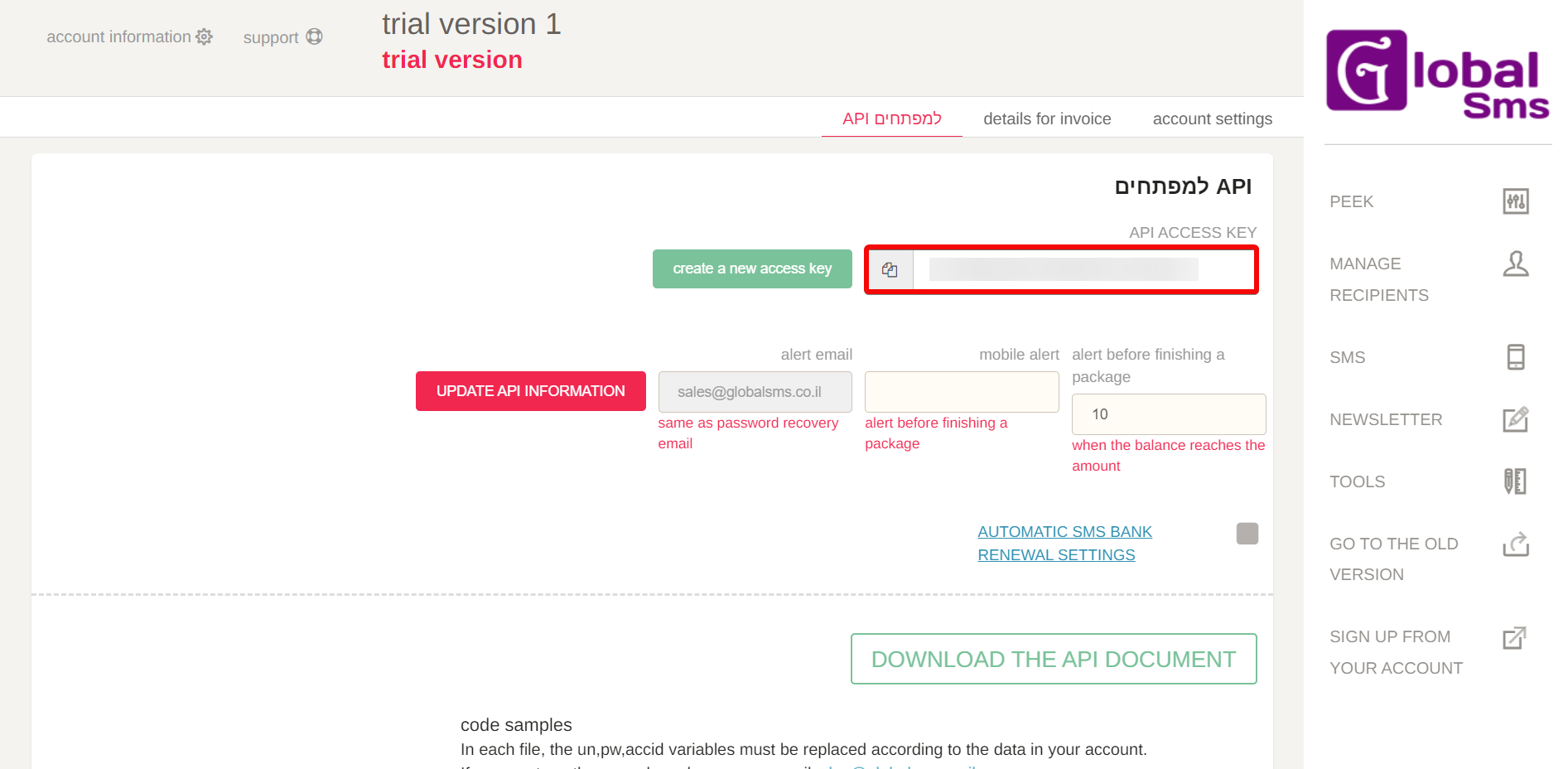Screen dimensions: 1568x769
Task: Select the API למפתחים tab
Action: [x=891, y=118]
